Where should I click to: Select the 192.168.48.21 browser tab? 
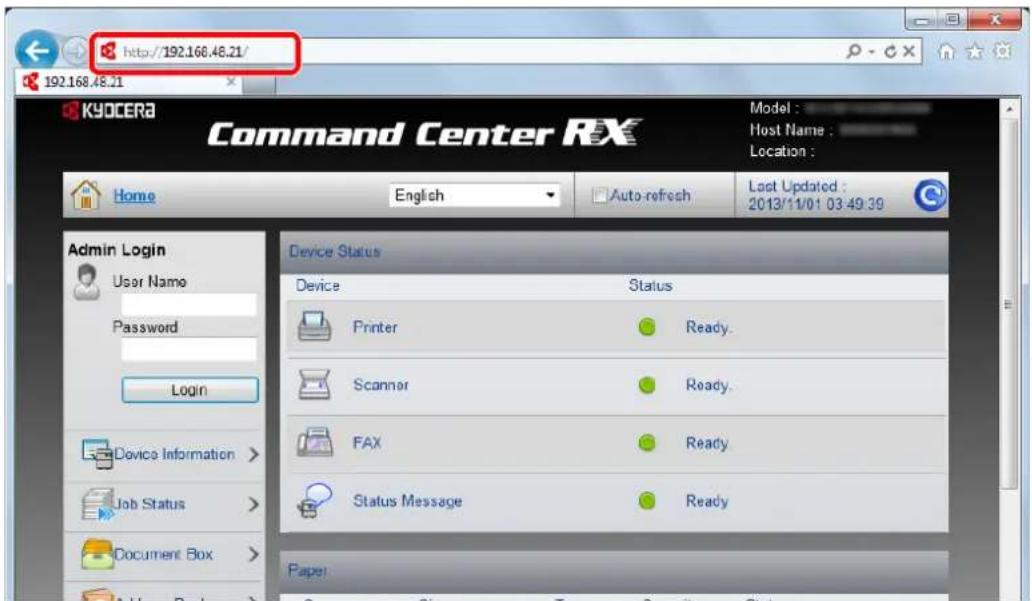click(x=128, y=82)
